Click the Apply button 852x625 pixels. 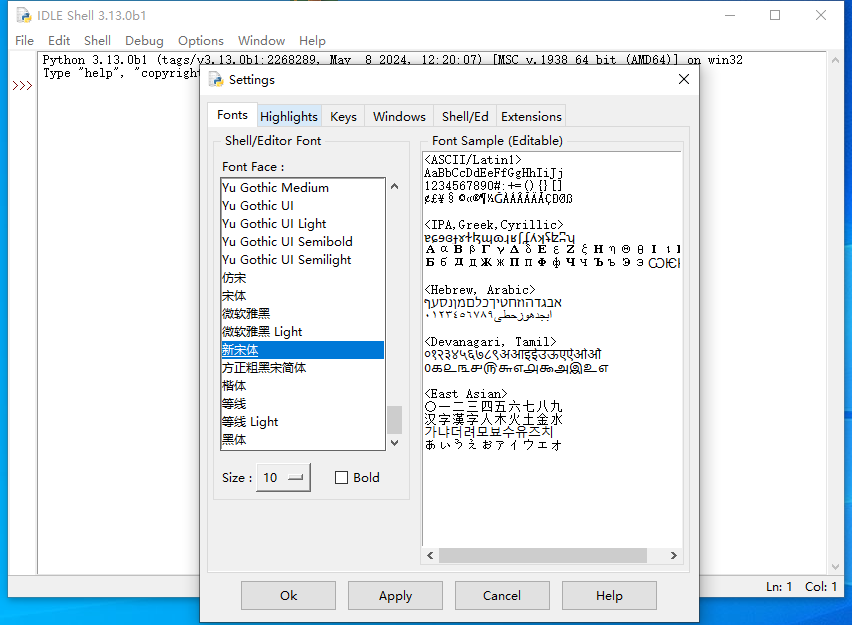click(x=395, y=596)
